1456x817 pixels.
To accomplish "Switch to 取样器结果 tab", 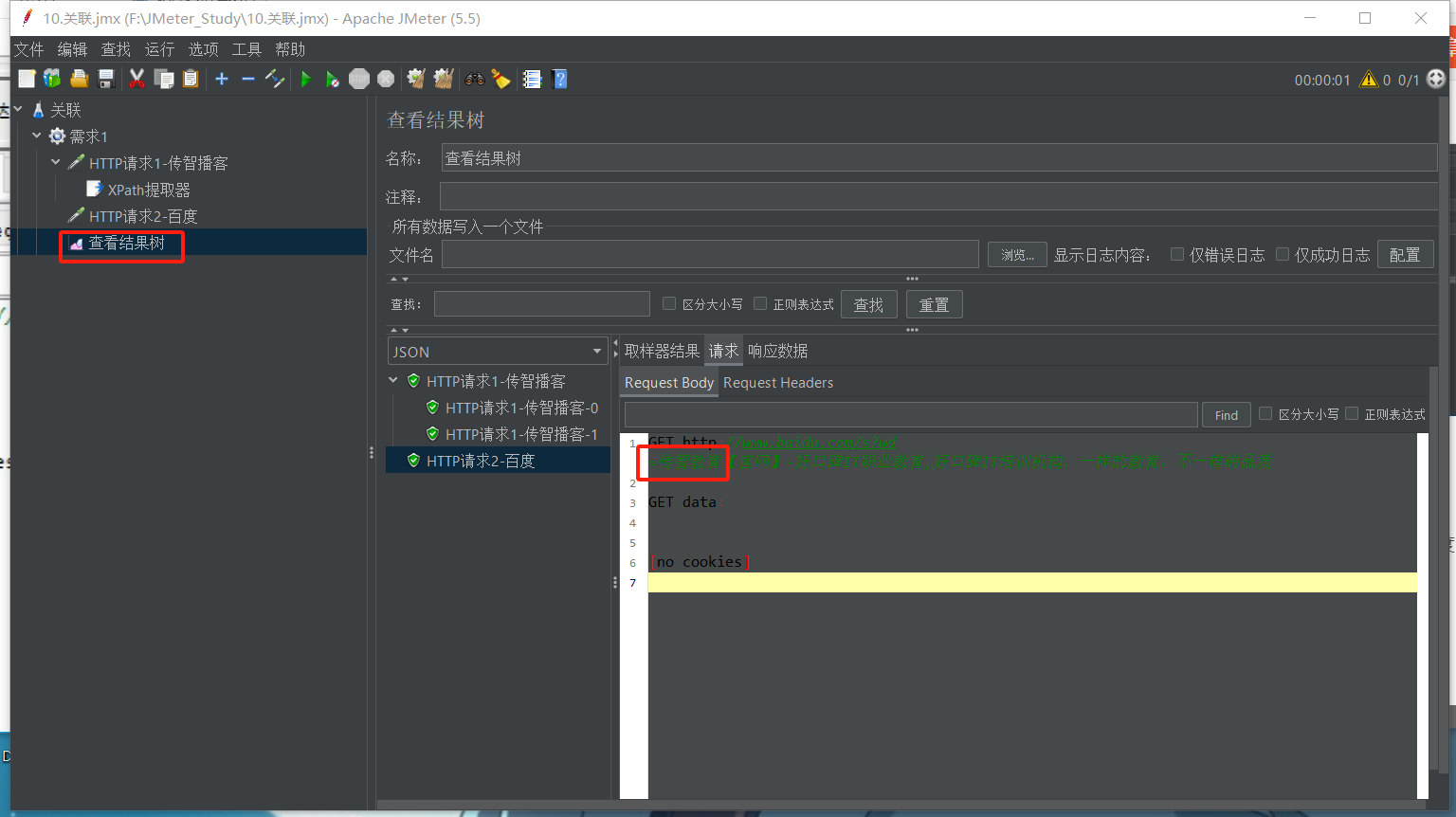I will coord(662,351).
